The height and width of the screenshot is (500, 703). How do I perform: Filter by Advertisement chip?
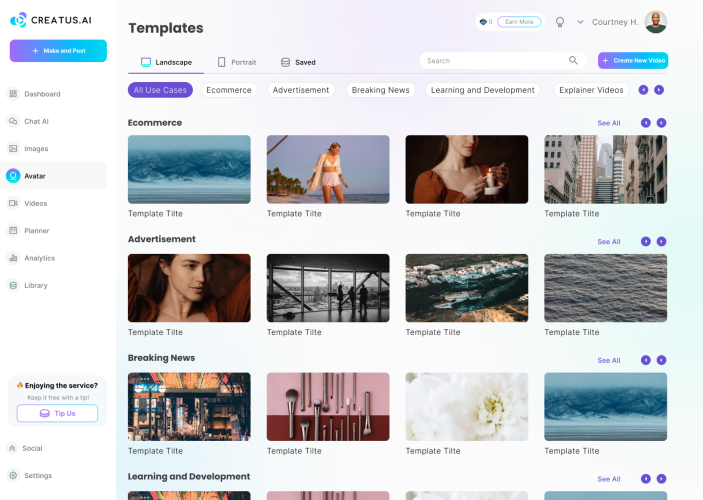(301, 90)
